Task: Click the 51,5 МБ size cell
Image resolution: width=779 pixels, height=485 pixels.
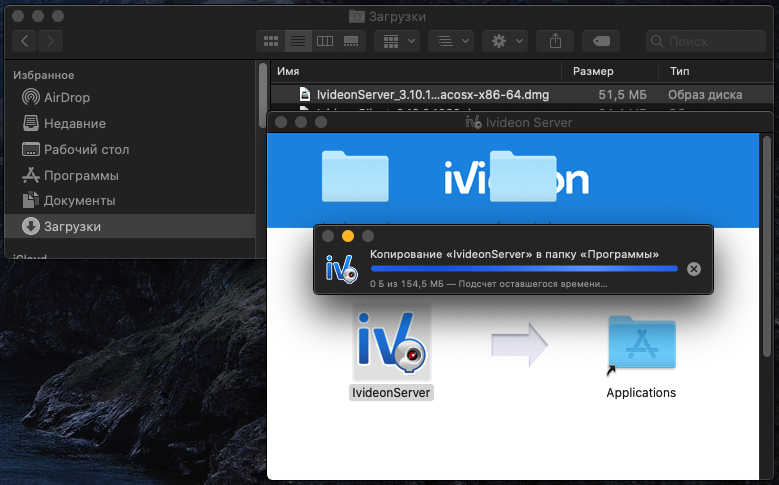Action: click(623, 94)
